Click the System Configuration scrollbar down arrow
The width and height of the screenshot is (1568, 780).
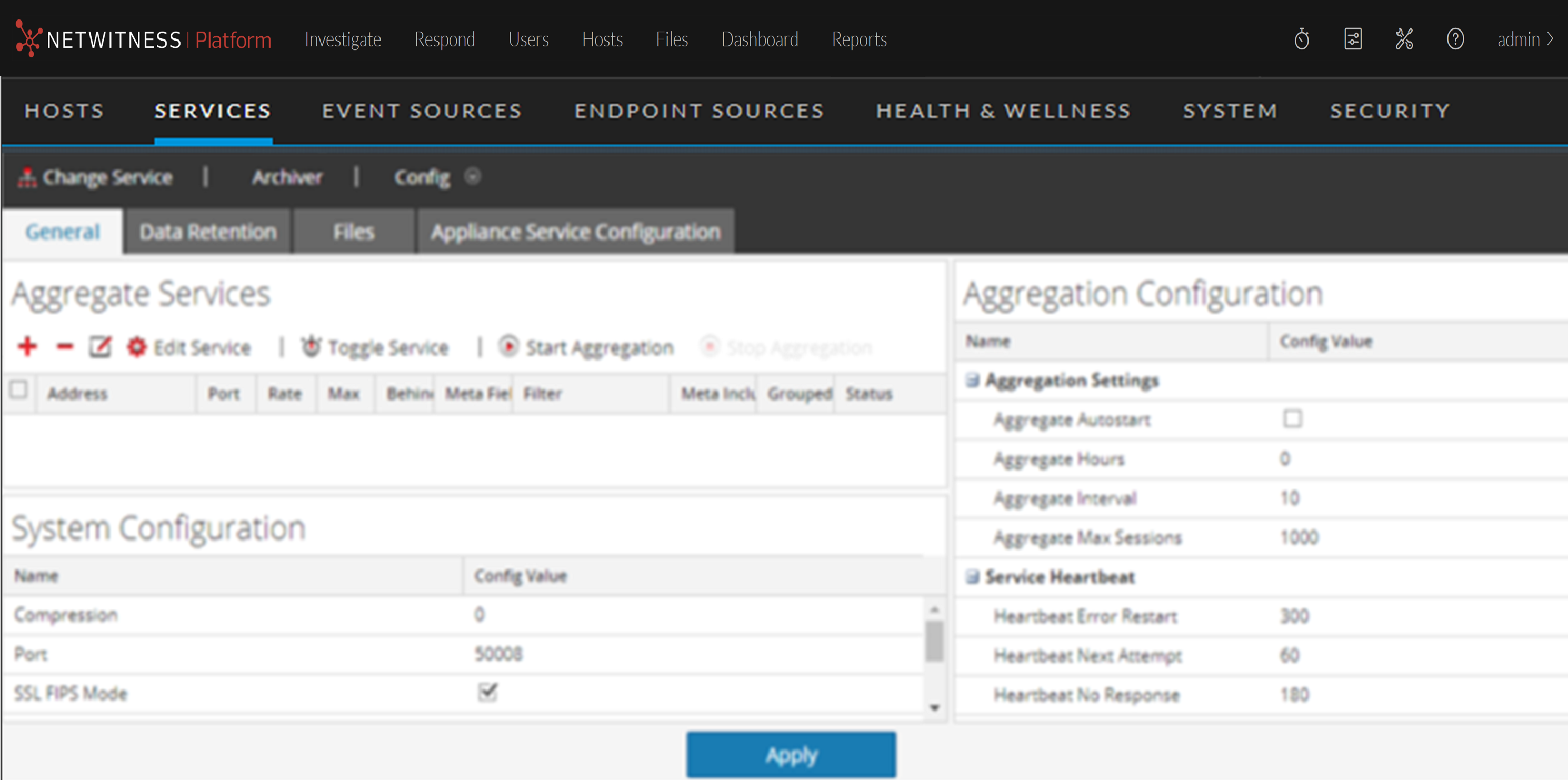click(934, 707)
